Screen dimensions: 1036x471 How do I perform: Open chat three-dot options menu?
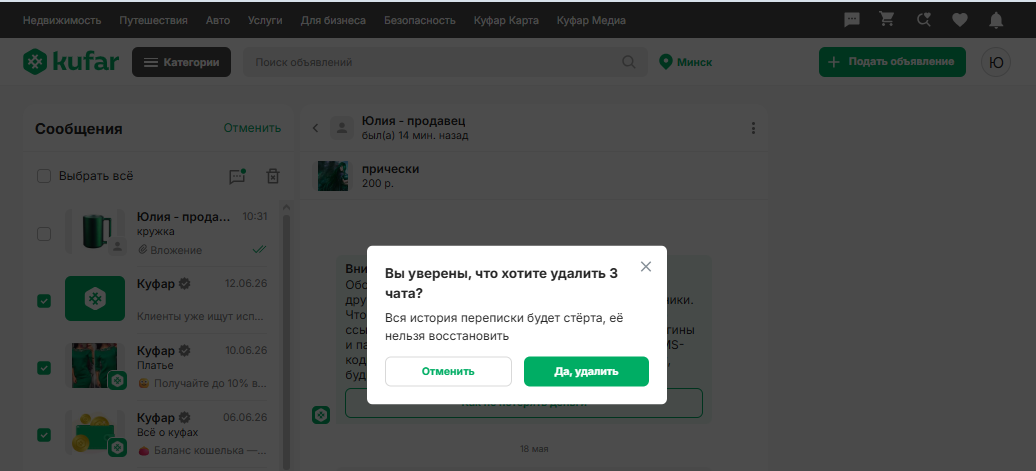tap(753, 128)
